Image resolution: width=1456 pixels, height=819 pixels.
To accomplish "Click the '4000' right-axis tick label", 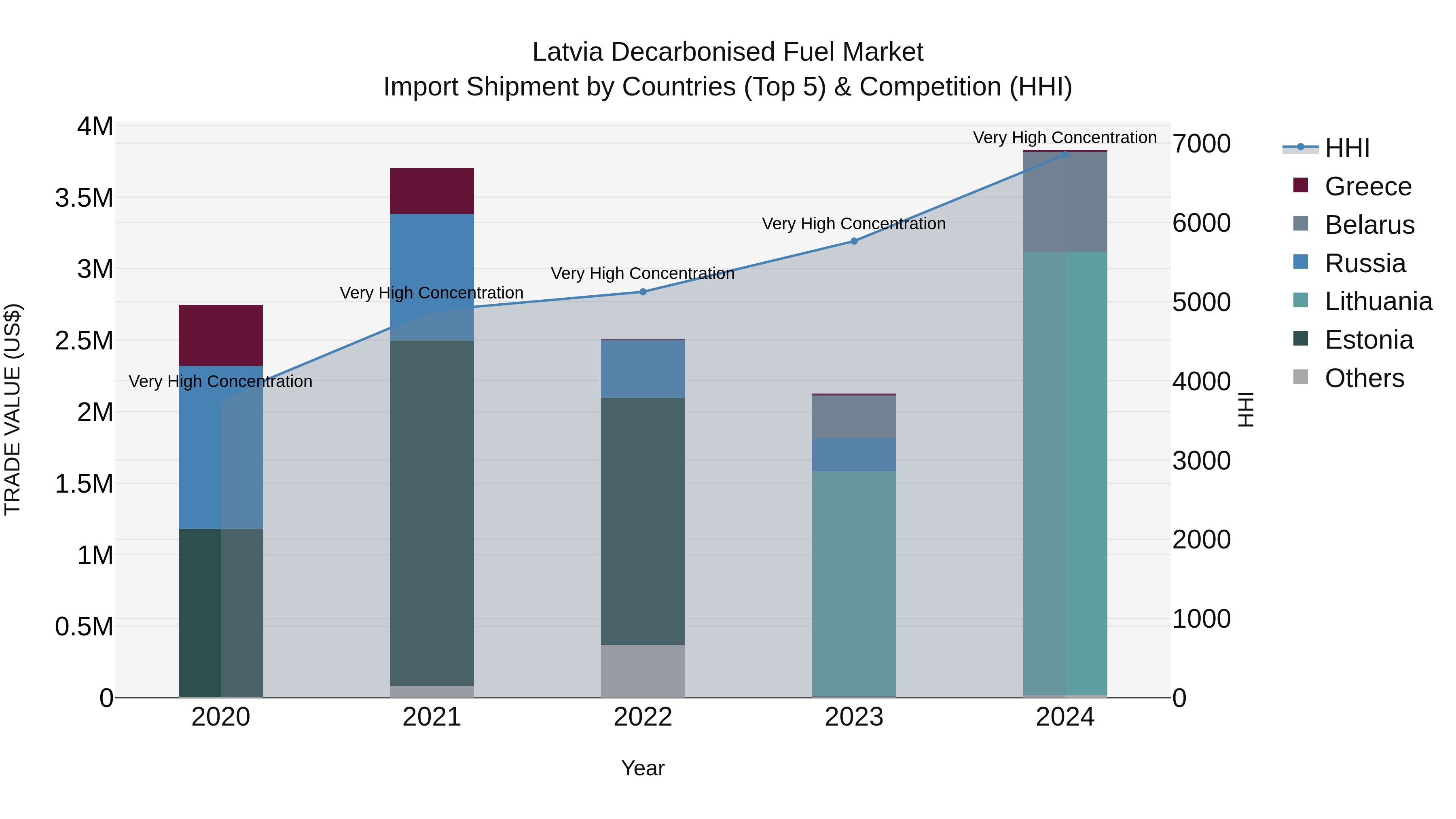I will [1202, 381].
